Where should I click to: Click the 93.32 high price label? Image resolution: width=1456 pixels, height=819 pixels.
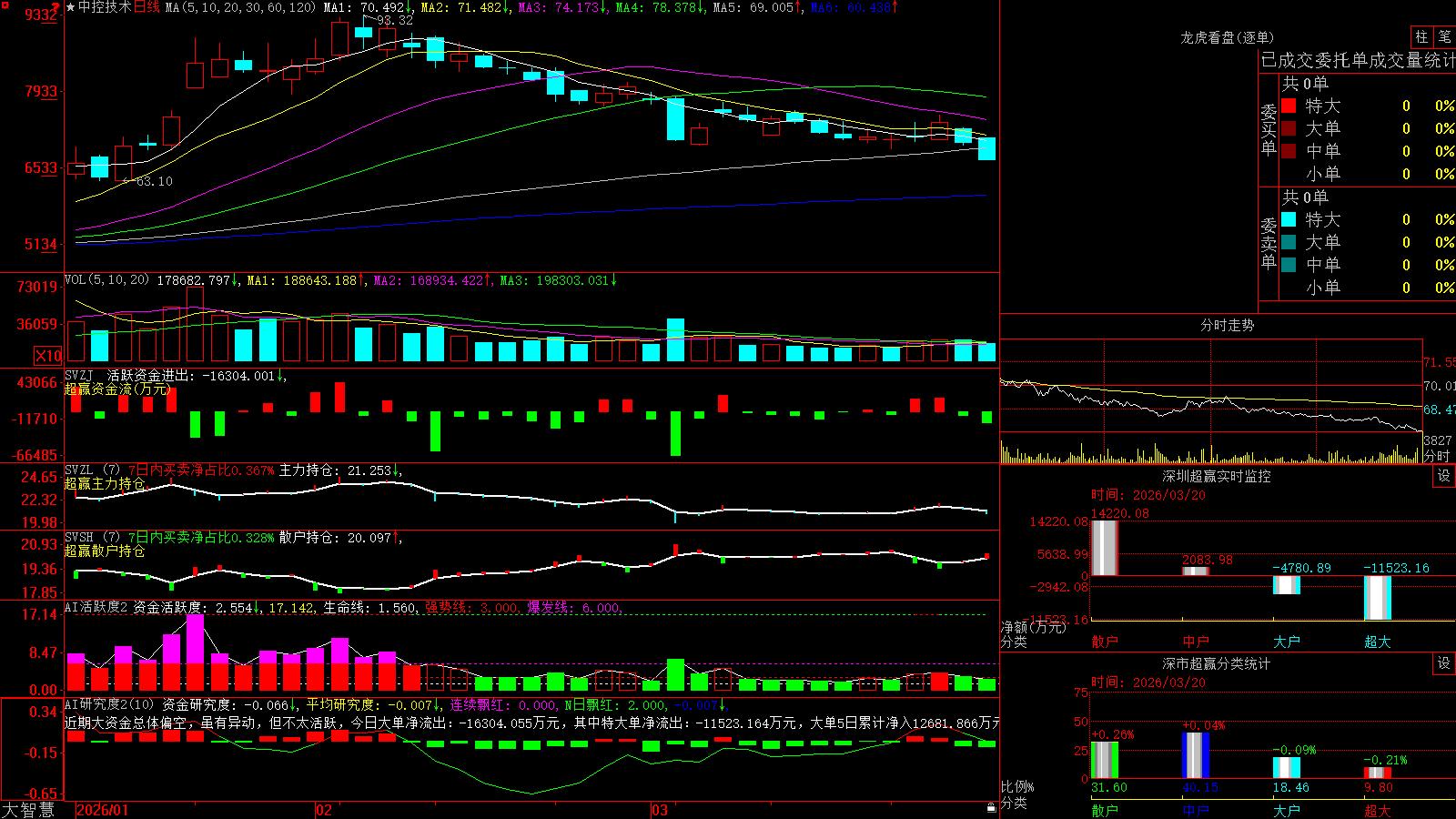pyautogui.click(x=395, y=20)
